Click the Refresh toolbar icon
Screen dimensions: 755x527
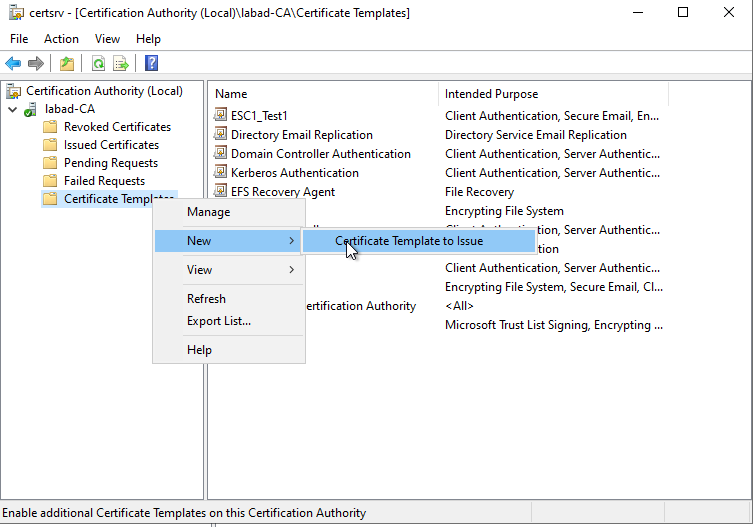click(x=98, y=64)
